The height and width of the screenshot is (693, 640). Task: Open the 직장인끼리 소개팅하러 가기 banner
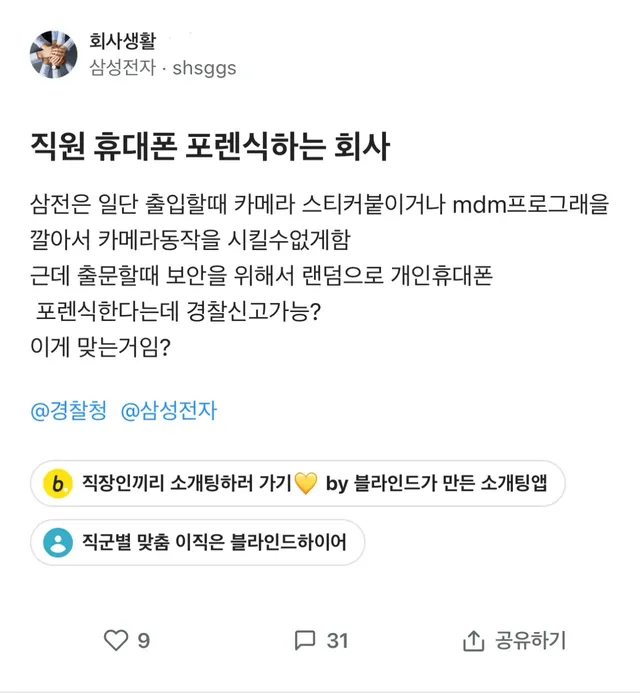point(298,484)
